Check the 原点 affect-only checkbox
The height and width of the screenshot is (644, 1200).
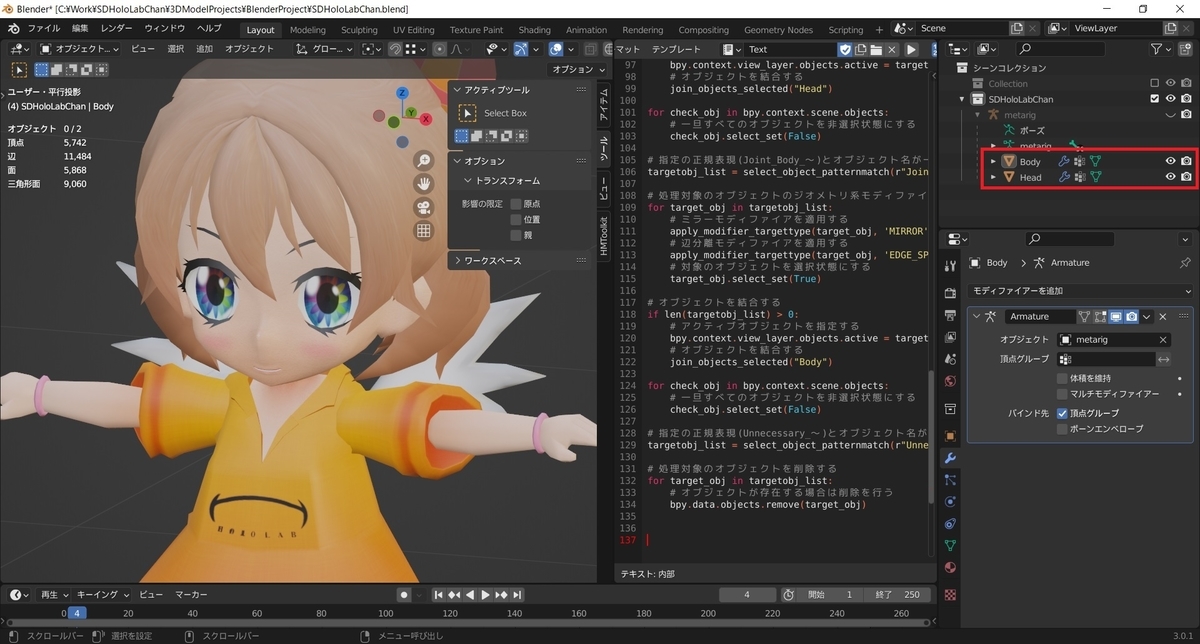coord(516,203)
